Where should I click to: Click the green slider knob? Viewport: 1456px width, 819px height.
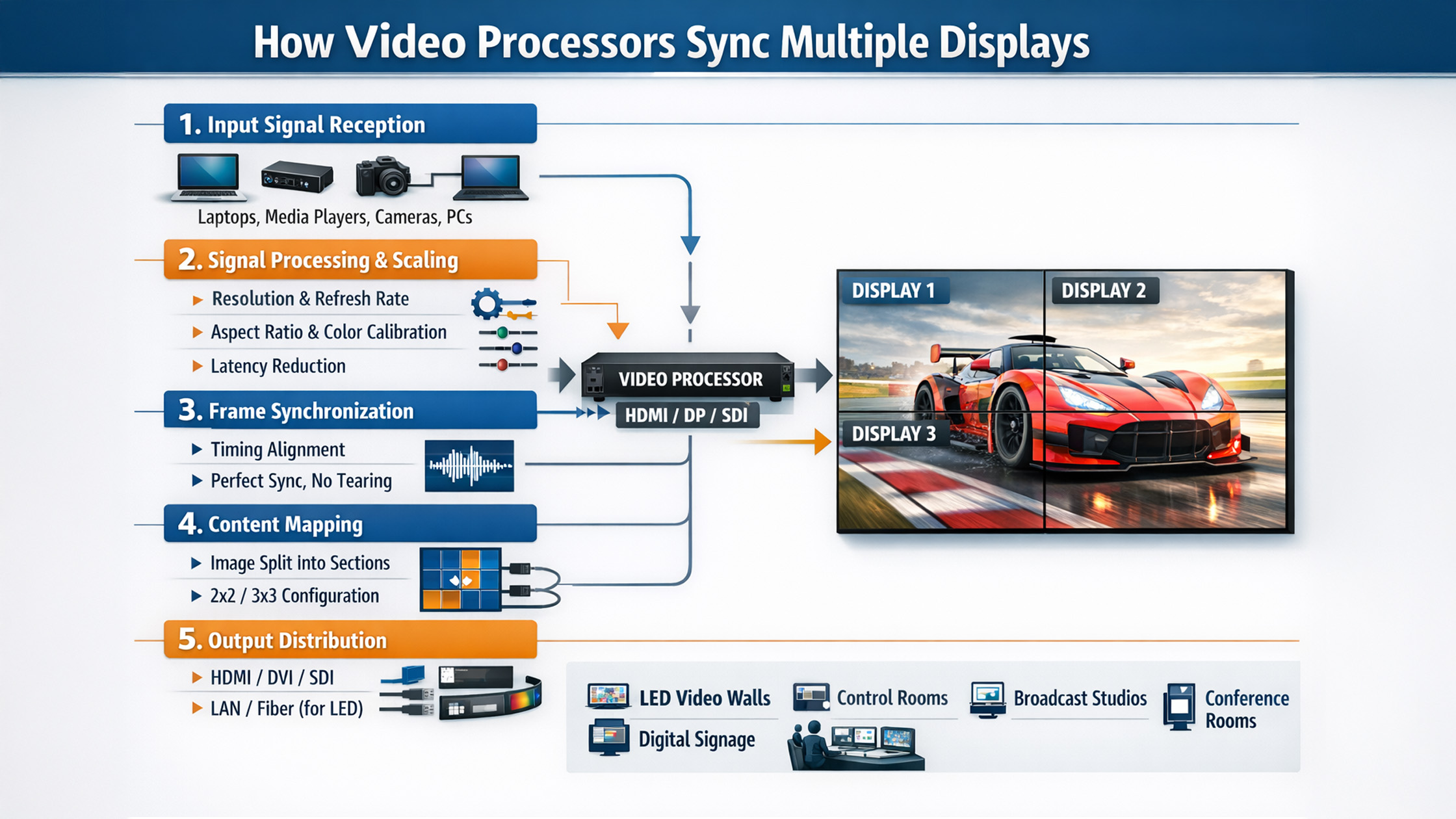(x=502, y=333)
